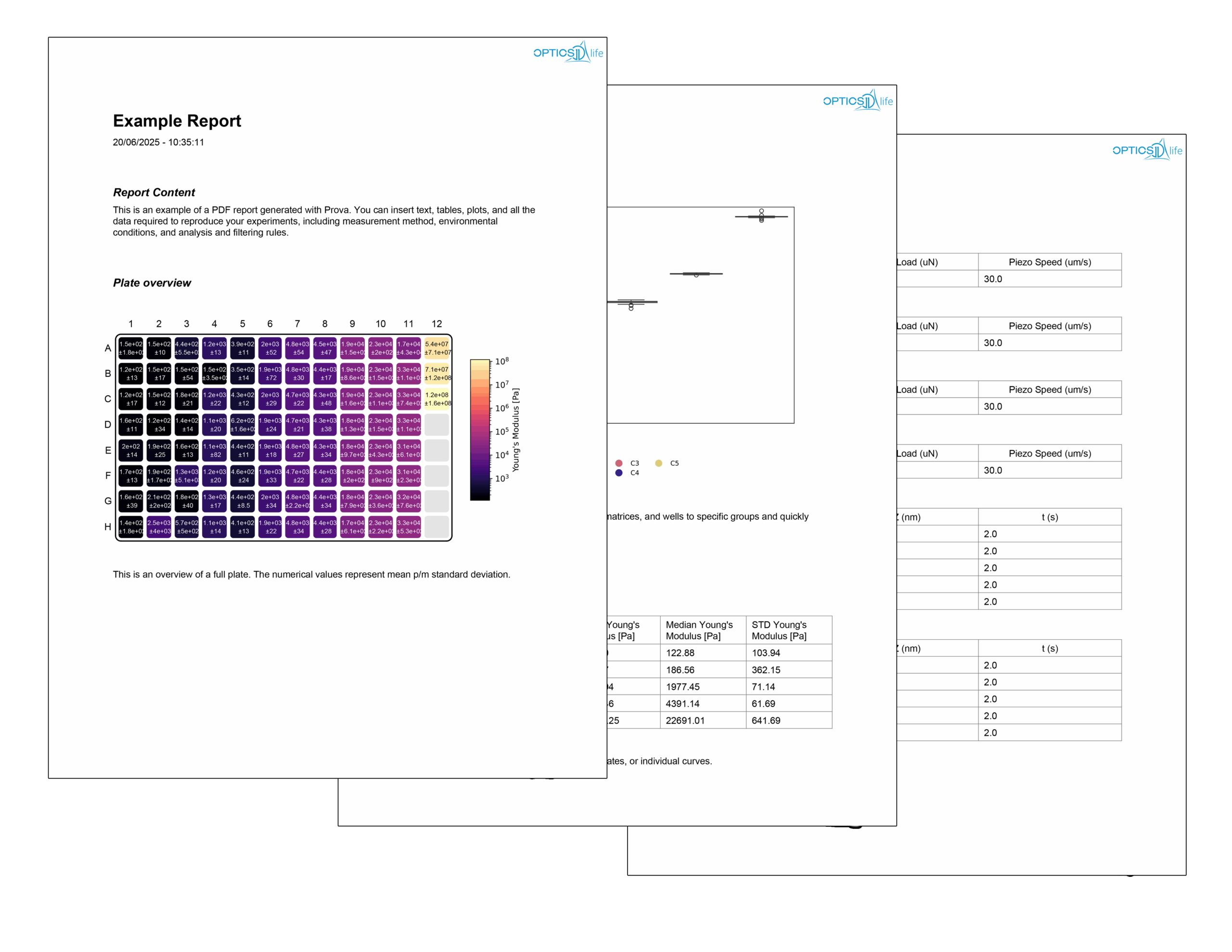
Task: Select well A1 in the plate overview
Action: (x=131, y=348)
